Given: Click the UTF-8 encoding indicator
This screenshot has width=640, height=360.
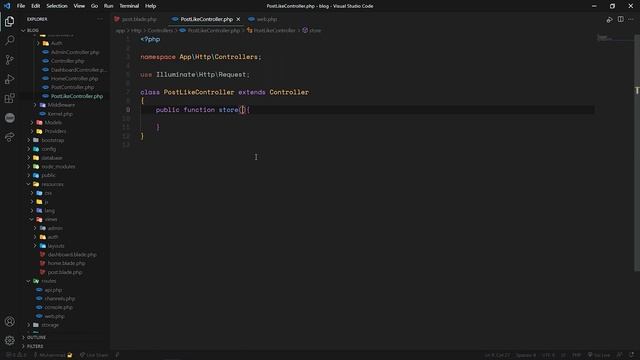Looking at the screenshot, I should 549,355.
